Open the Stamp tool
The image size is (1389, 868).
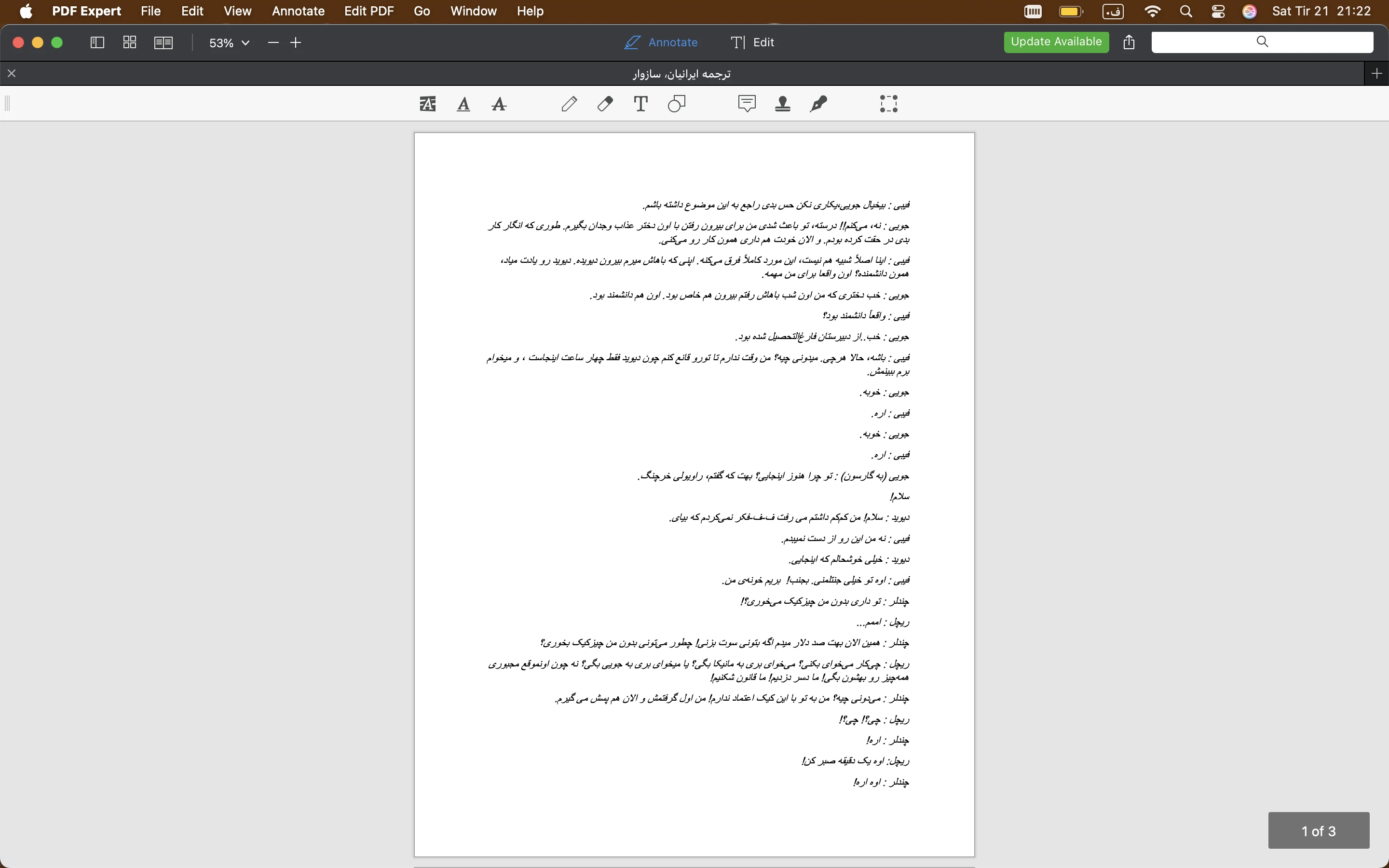(x=782, y=104)
